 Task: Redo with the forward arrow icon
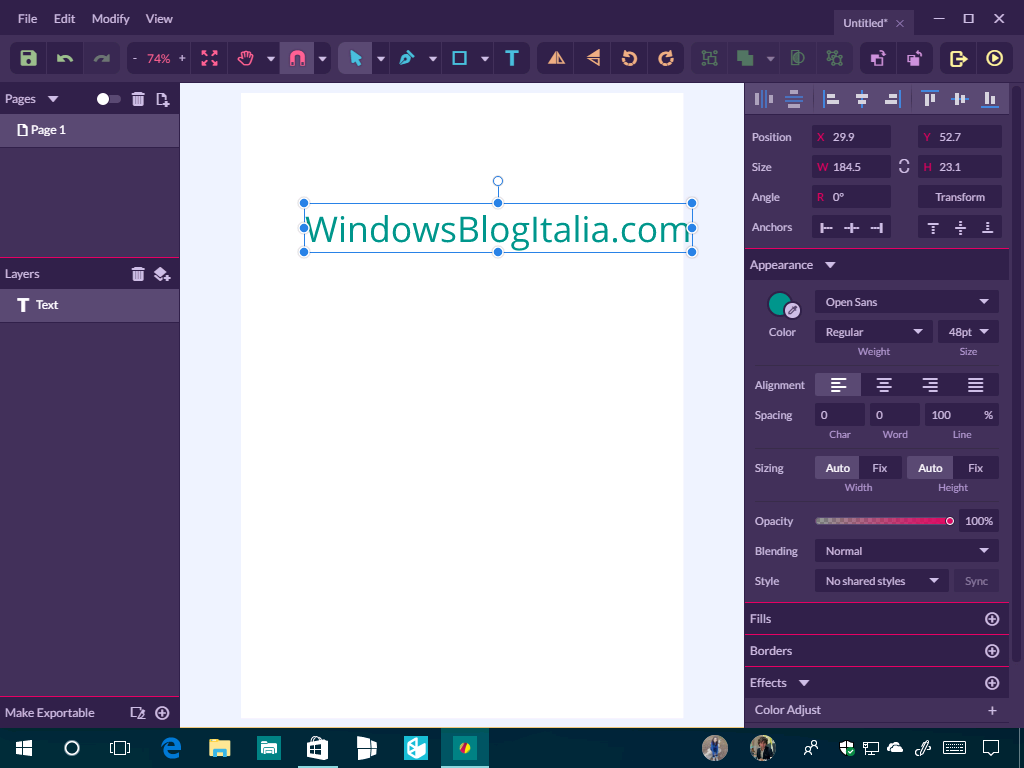(x=101, y=58)
